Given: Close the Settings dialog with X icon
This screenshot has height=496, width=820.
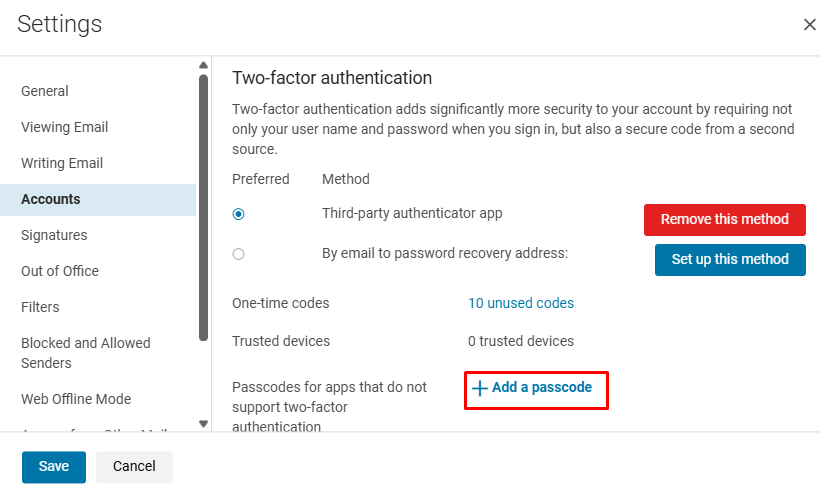Looking at the screenshot, I should [809, 24].
